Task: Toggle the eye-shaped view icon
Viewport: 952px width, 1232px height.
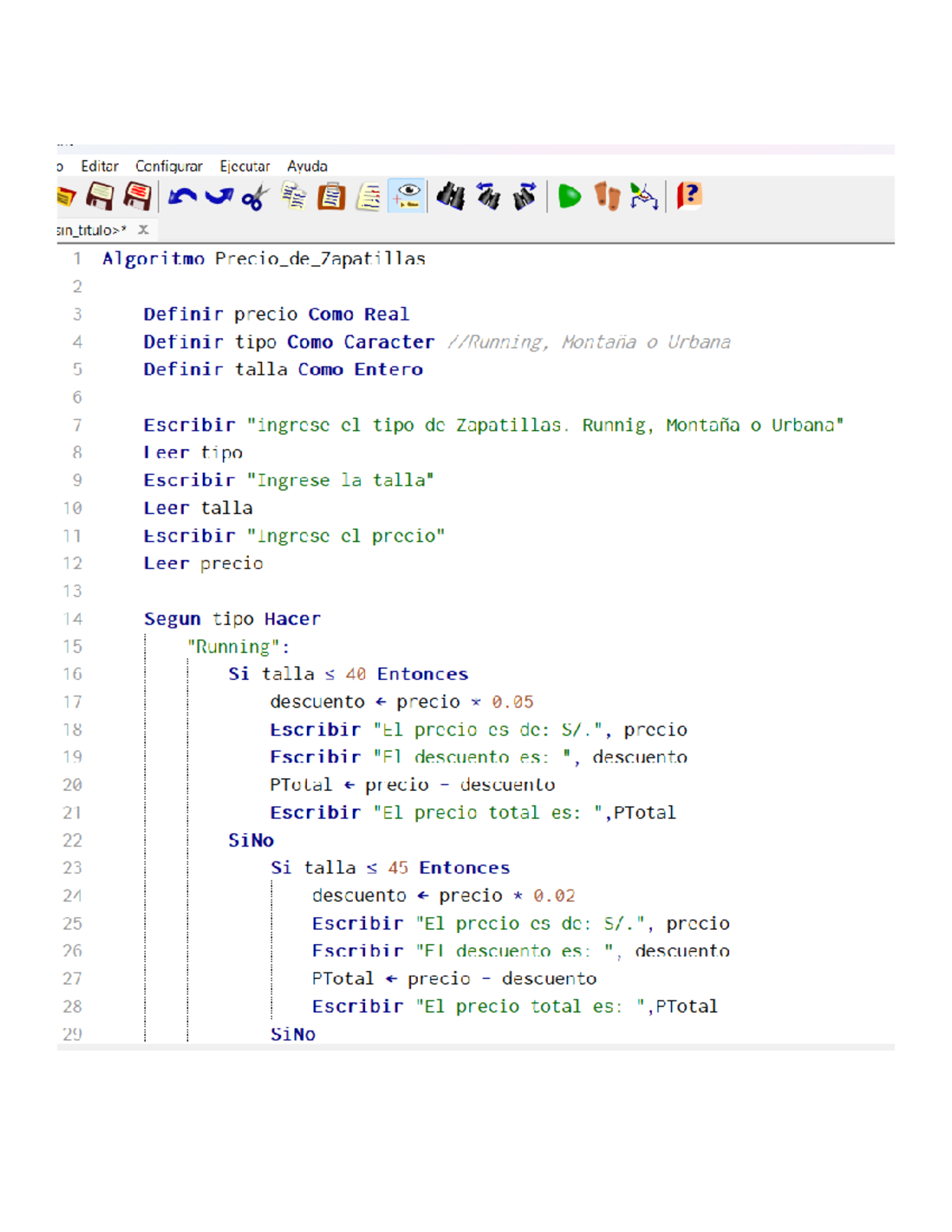Action: tap(407, 196)
